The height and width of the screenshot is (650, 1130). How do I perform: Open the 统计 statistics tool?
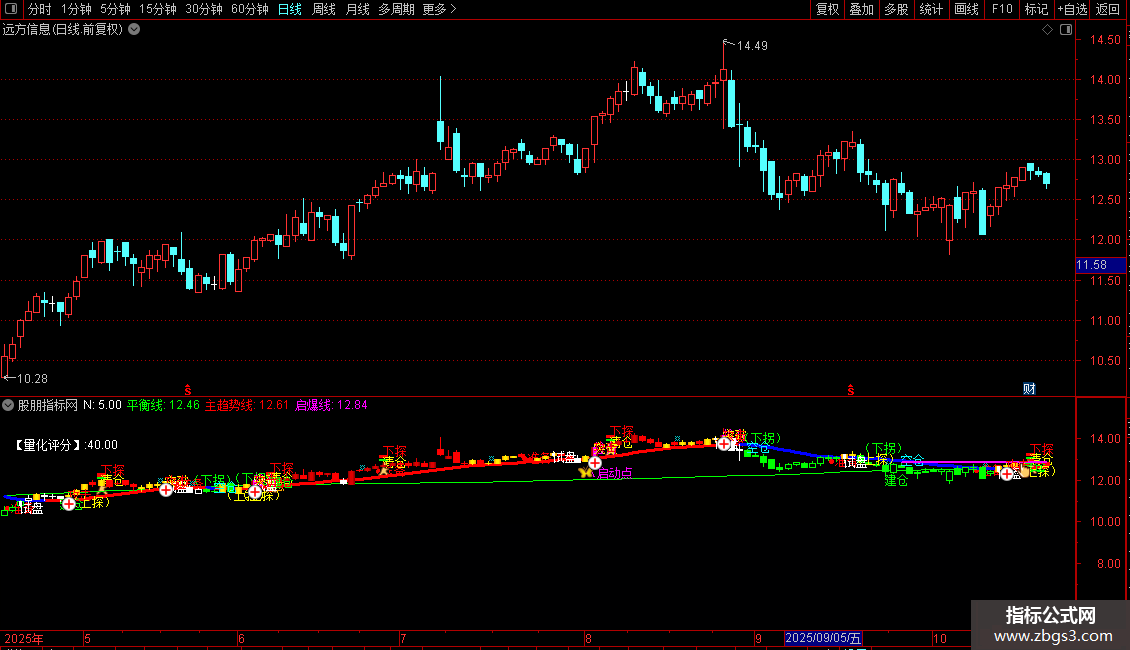pyautogui.click(x=931, y=9)
